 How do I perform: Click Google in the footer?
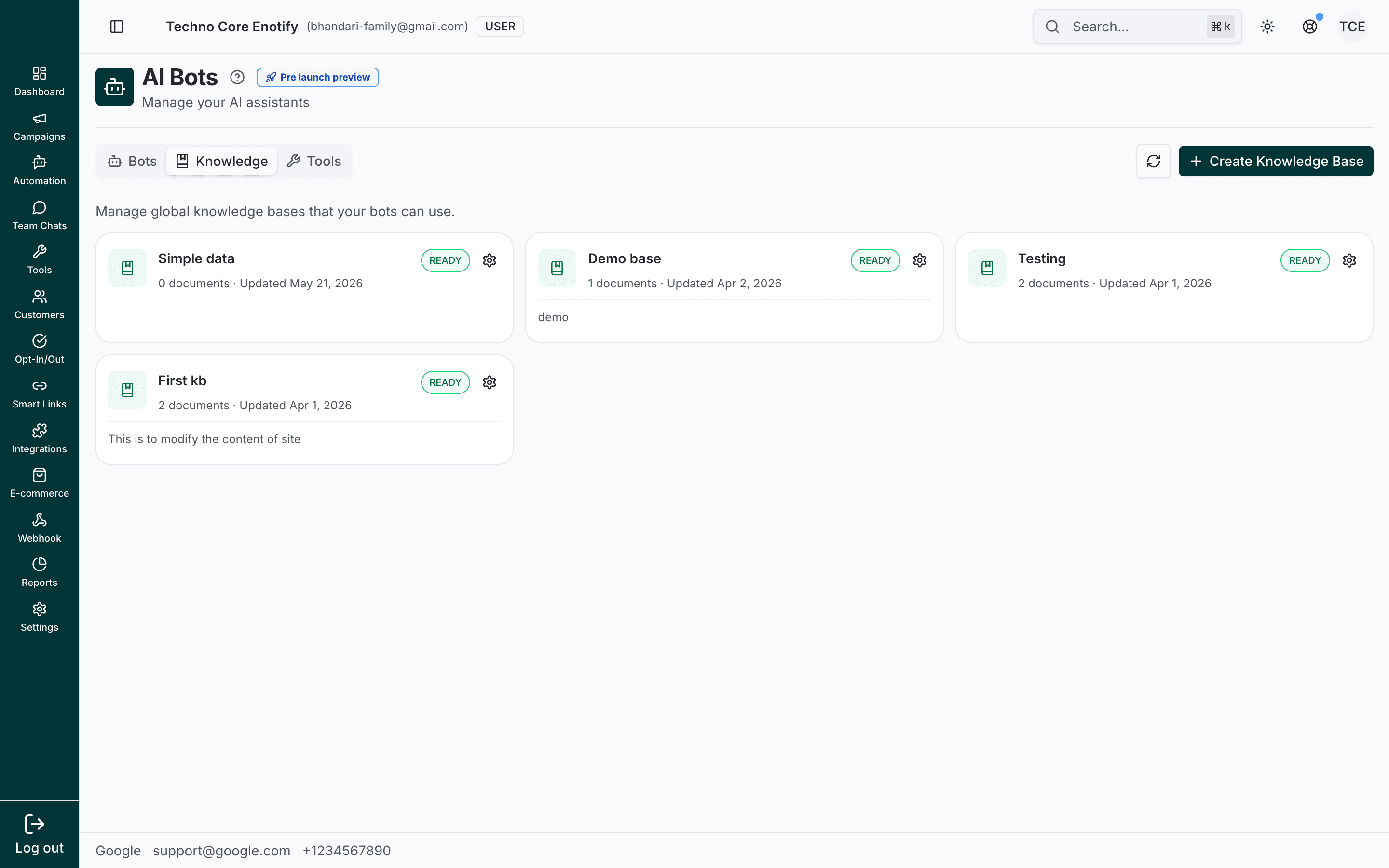tap(118, 851)
